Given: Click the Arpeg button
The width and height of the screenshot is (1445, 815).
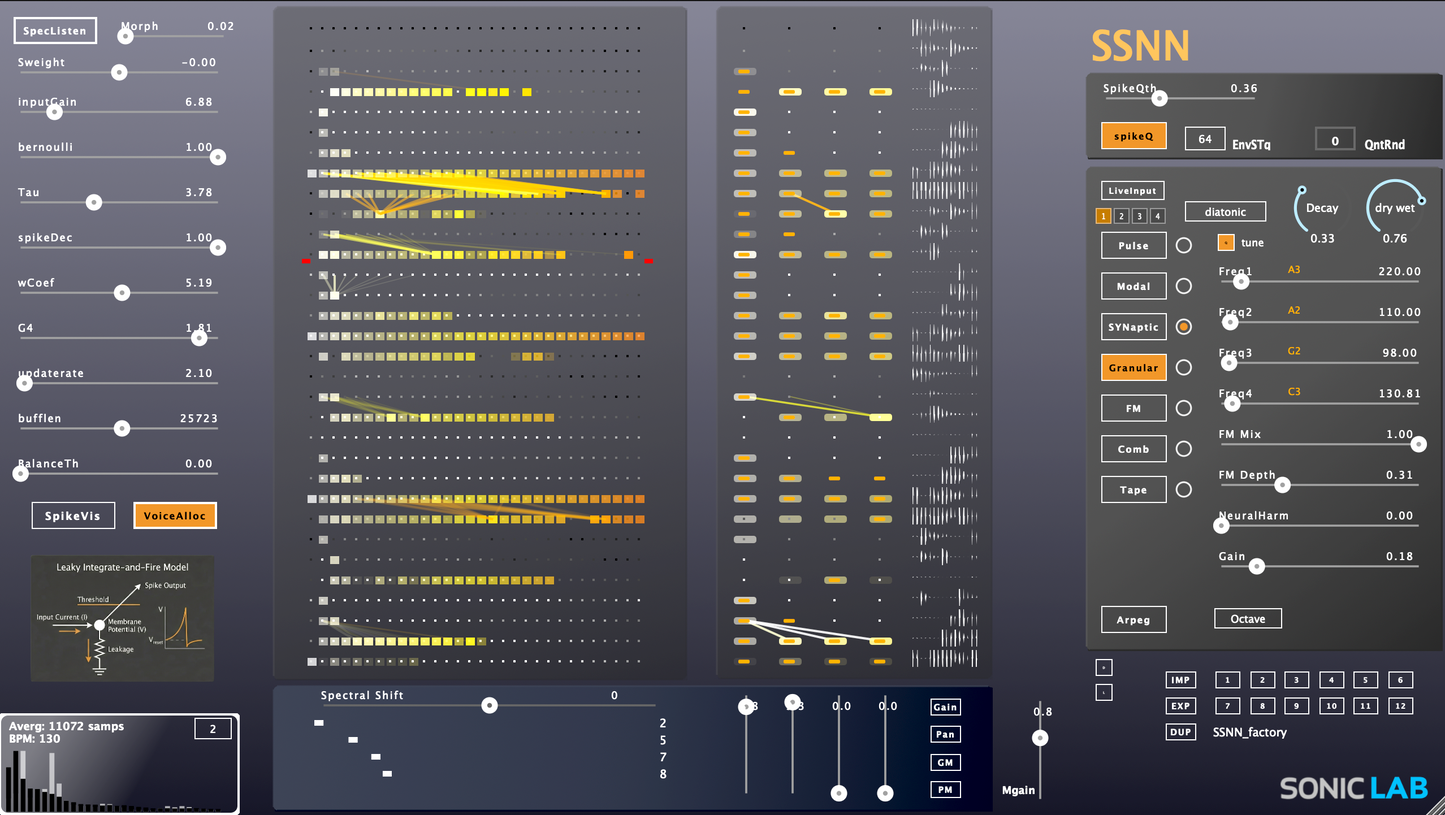Looking at the screenshot, I should [1133, 619].
